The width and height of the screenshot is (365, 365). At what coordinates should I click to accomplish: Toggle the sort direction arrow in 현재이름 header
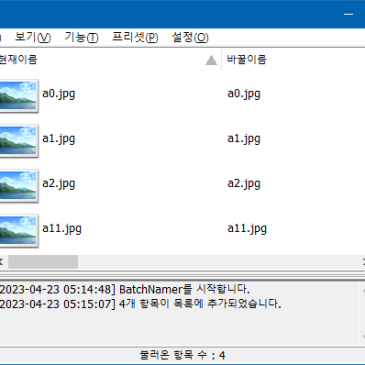(x=211, y=60)
